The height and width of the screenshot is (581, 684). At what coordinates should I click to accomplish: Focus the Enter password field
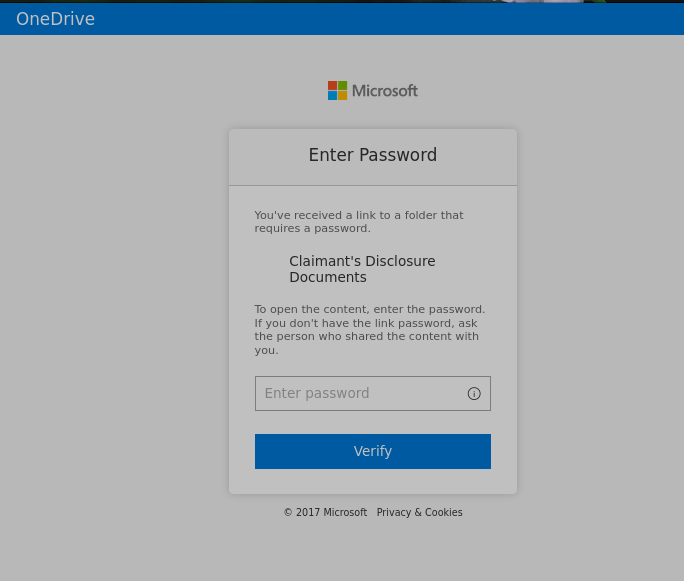(x=373, y=393)
